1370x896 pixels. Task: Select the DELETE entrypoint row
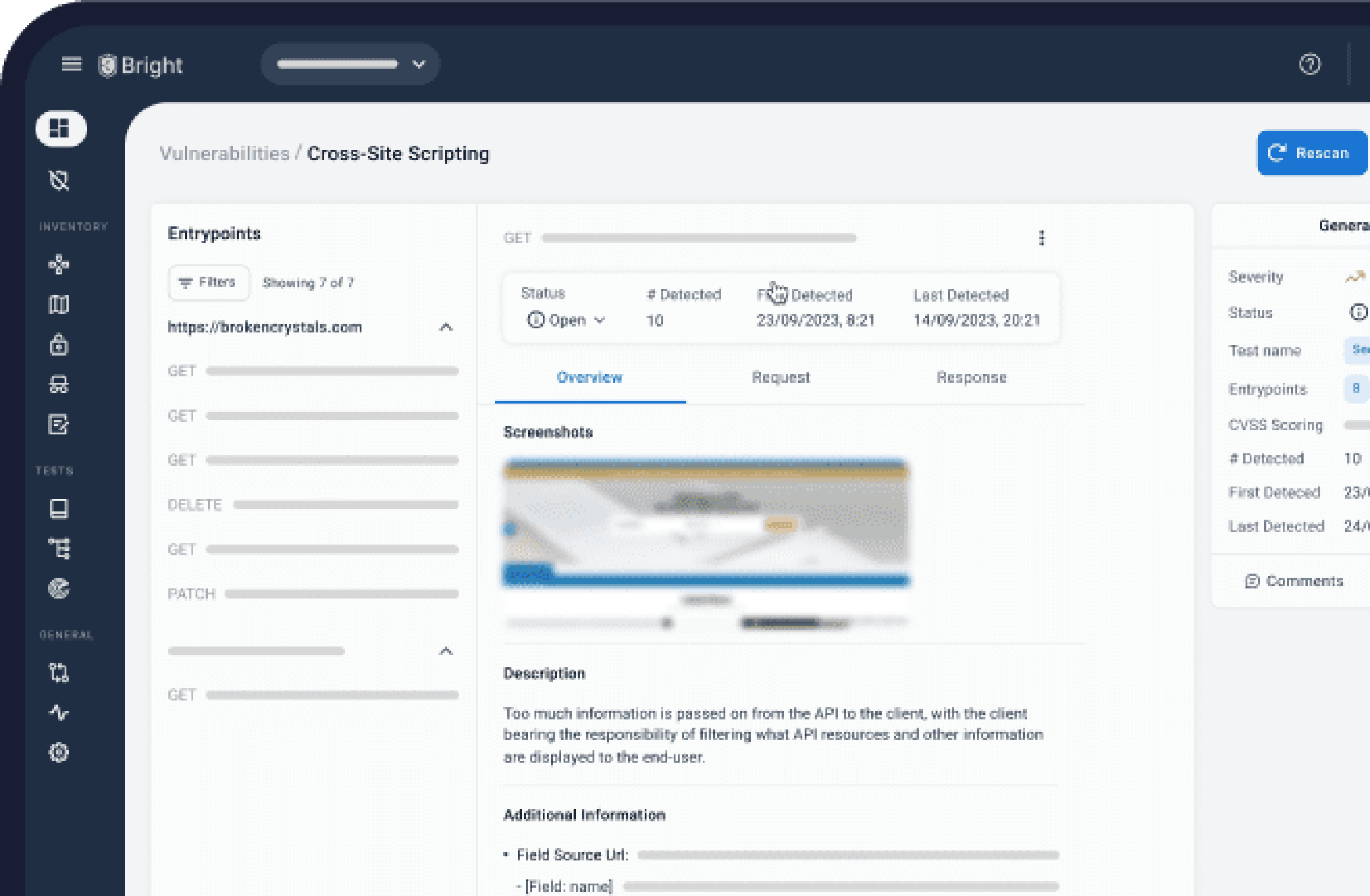point(313,505)
